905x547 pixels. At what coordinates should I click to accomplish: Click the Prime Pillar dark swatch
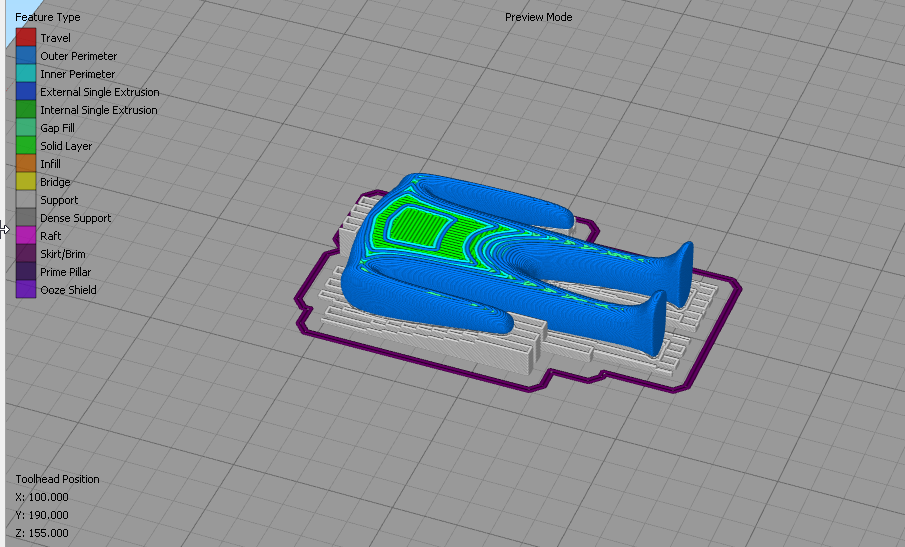pos(26,271)
